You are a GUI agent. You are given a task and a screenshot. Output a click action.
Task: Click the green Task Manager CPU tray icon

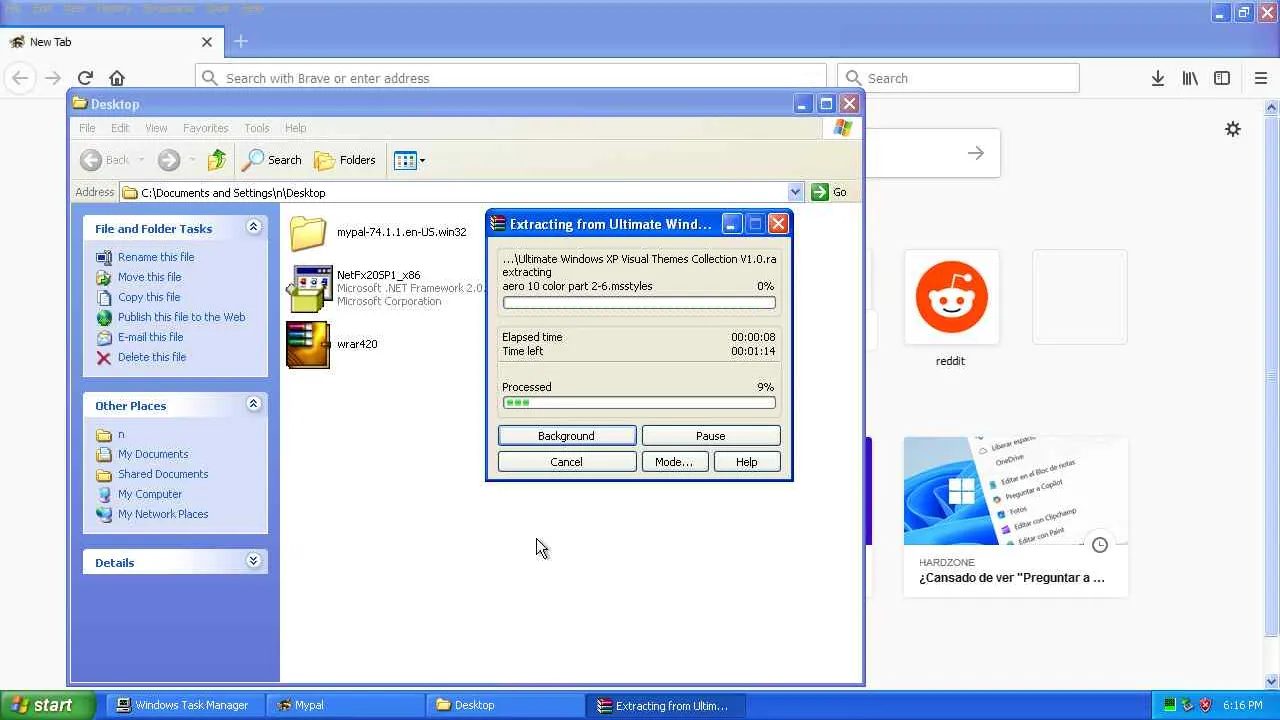pos(1169,705)
